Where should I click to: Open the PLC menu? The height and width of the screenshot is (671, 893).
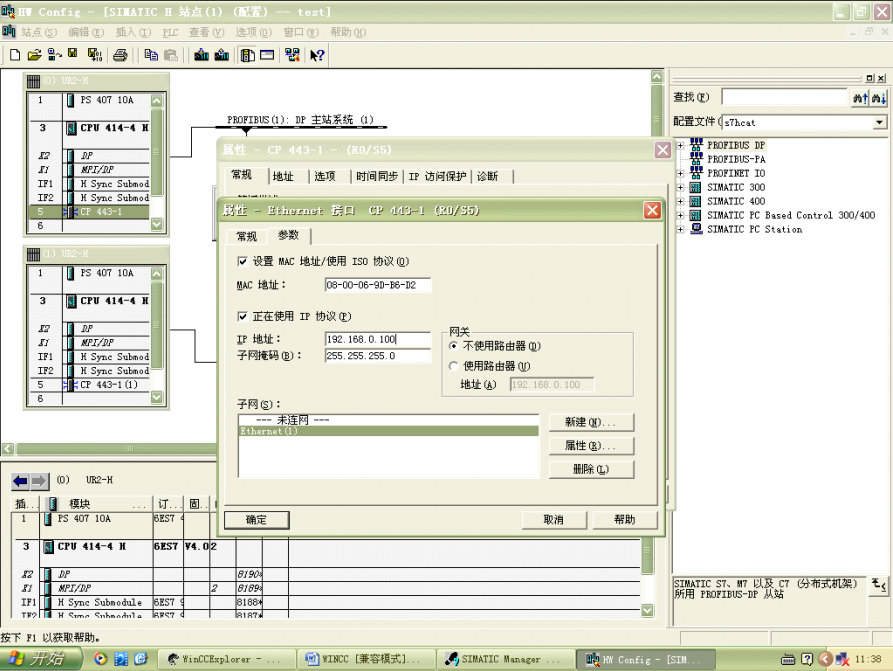170,32
